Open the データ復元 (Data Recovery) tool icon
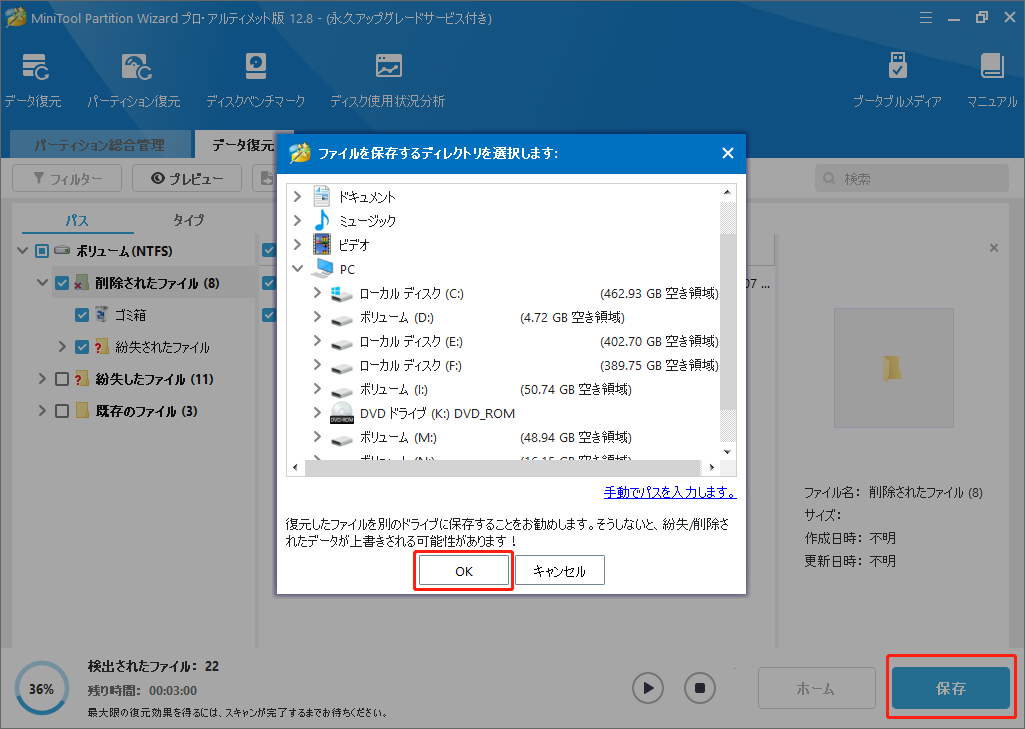Screen dimensions: 1025x729 [35, 67]
